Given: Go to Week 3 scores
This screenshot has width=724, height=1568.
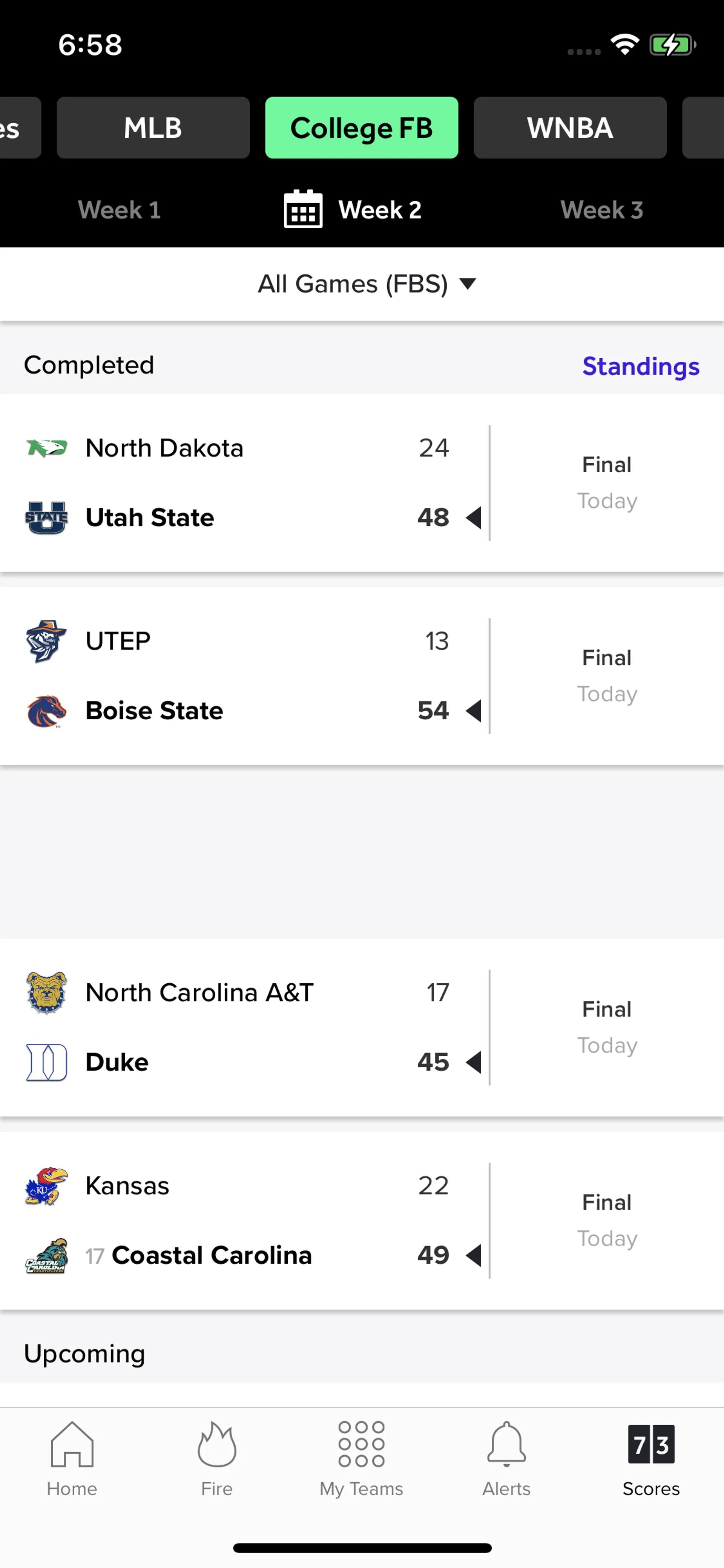Looking at the screenshot, I should click(x=601, y=210).
